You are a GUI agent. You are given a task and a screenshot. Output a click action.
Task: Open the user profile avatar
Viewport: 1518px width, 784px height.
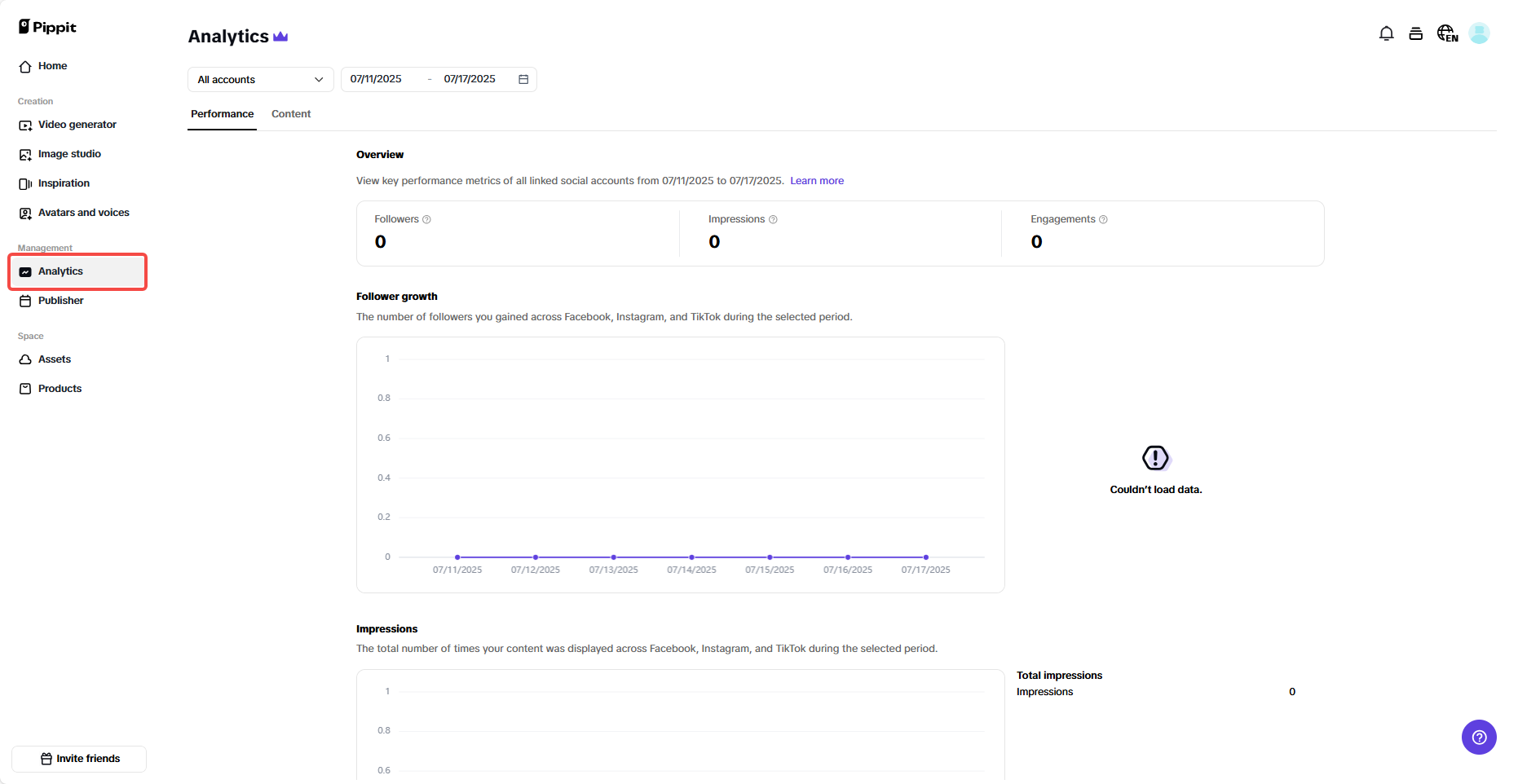pyautogui.click(x=1479, y=33)
